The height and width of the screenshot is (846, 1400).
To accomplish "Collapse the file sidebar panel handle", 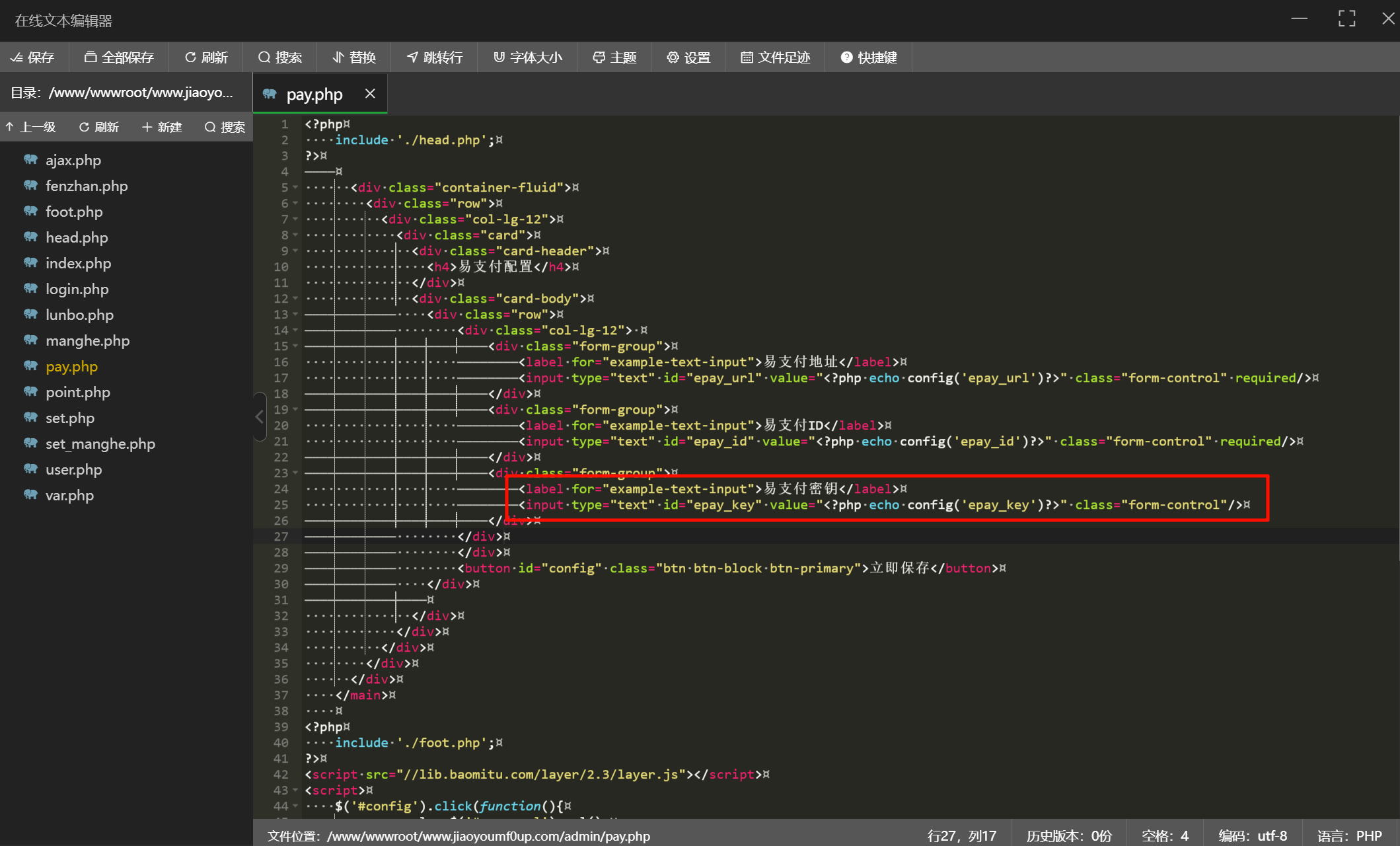I will pyautogui.click(x=259, y=416).
